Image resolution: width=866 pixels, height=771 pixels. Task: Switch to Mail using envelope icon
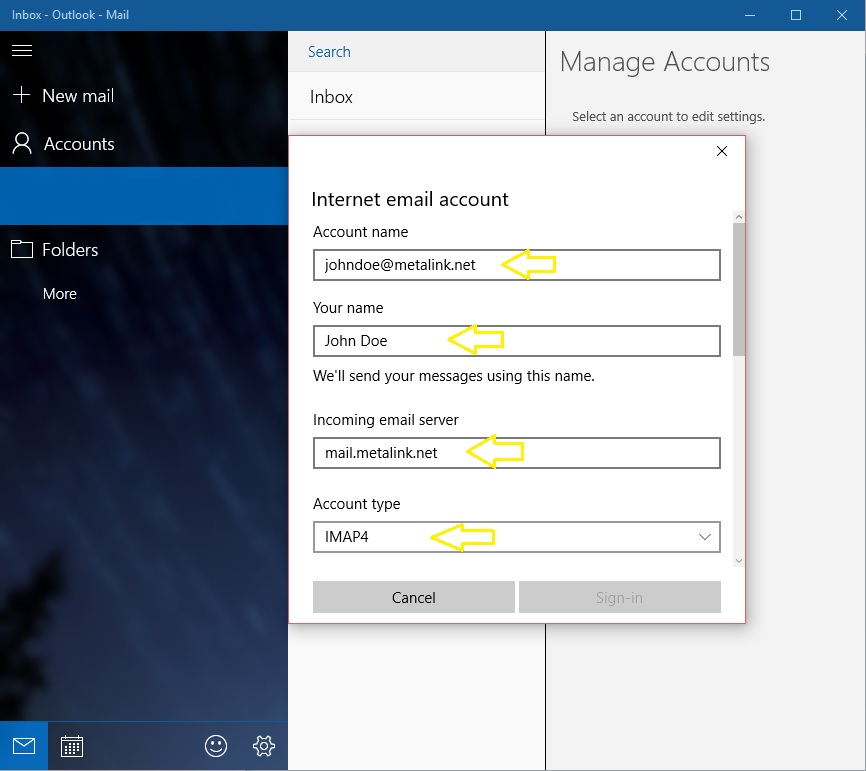coord(24,746)
